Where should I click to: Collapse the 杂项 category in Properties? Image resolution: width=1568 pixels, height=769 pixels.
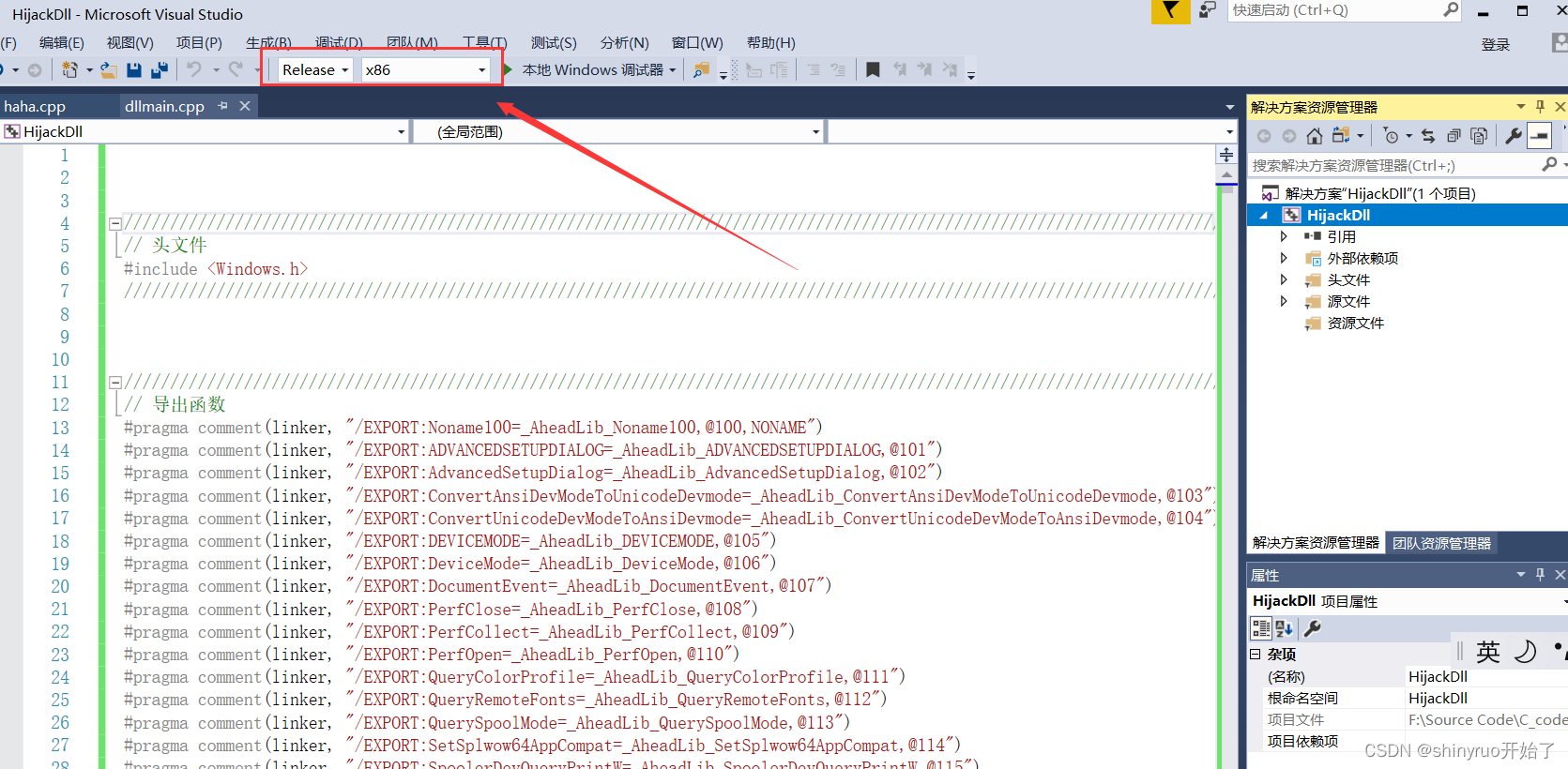tap(1256, 654)
